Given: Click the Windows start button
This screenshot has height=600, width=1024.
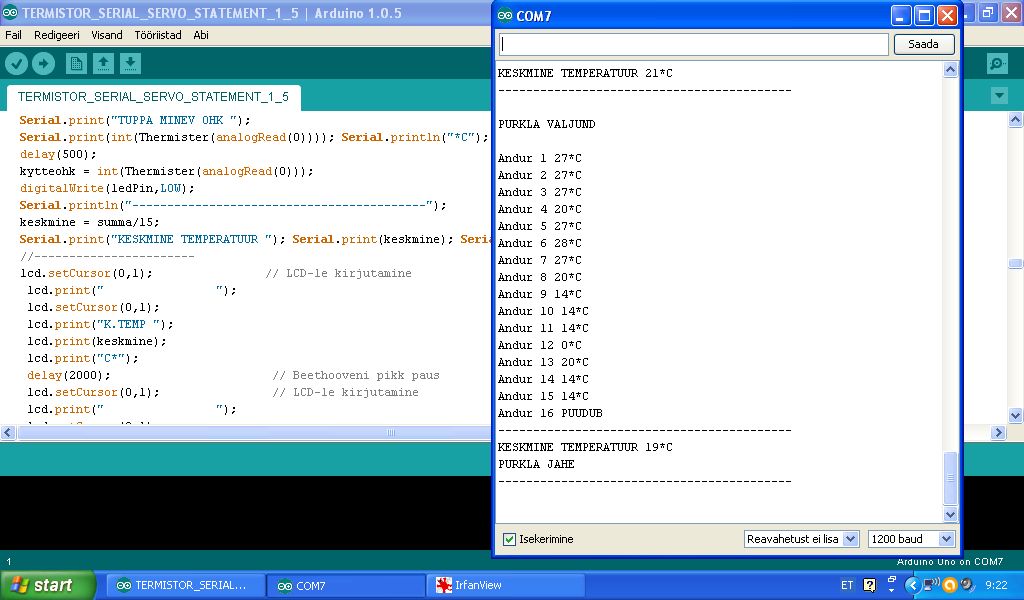Looking at the screenshot, I should pos(47,585).
